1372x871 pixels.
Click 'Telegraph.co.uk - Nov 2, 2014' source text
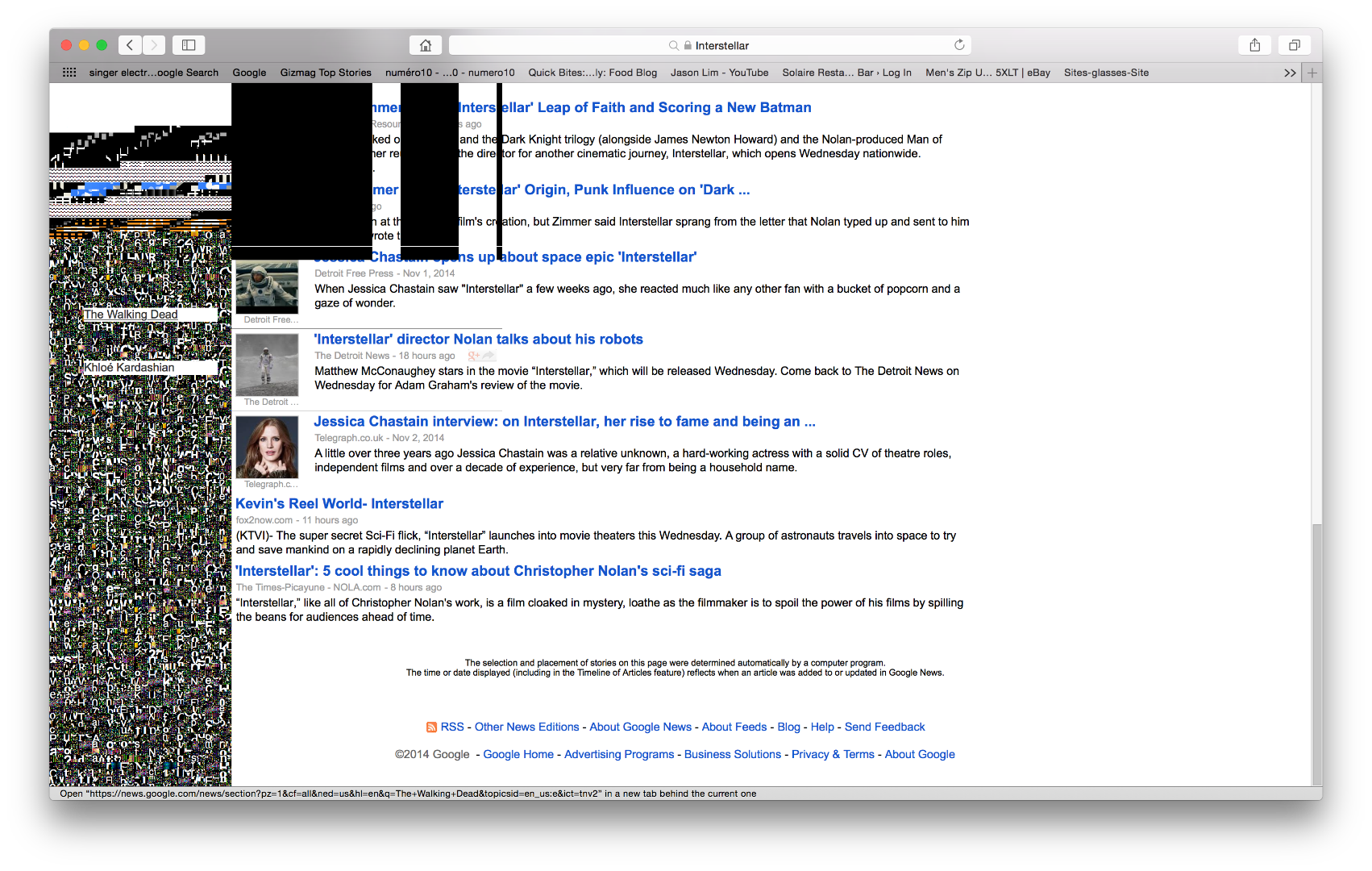tap(379, 438)
